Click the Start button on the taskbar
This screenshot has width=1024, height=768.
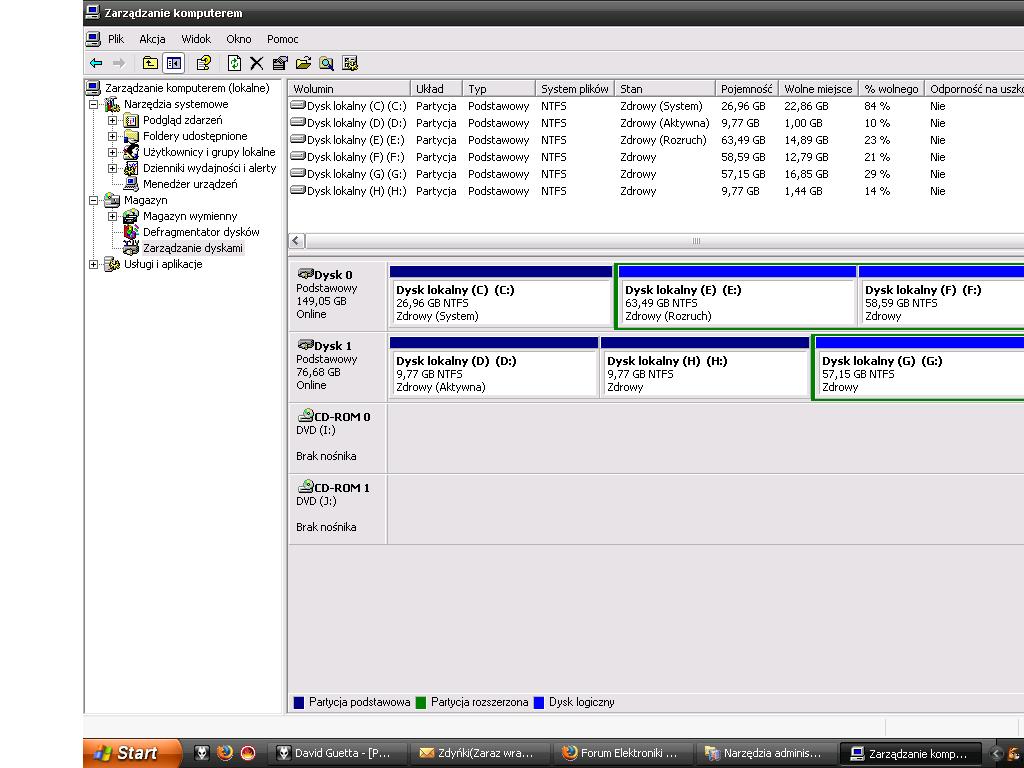[132, 753]
